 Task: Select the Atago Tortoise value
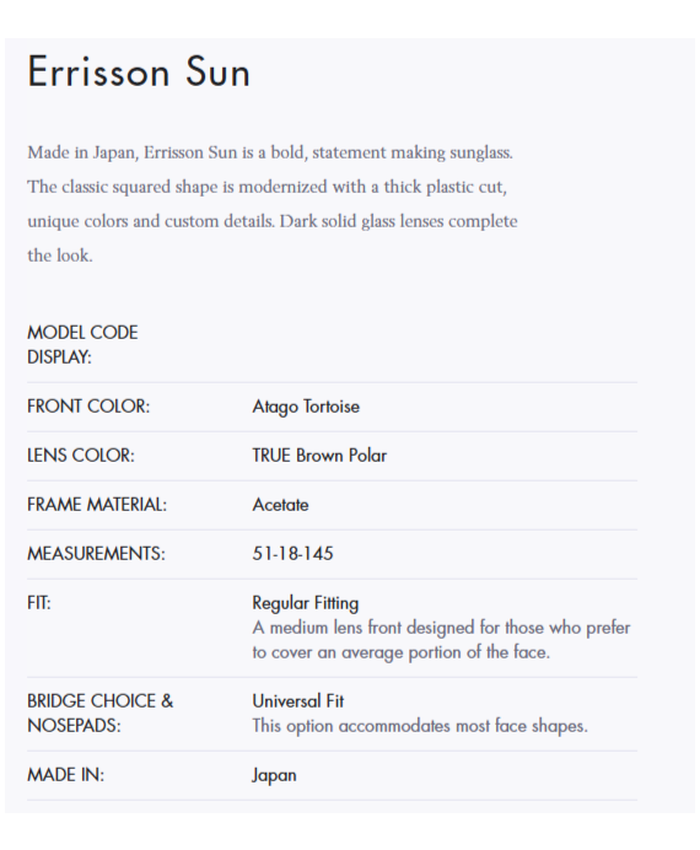(305, 407)
